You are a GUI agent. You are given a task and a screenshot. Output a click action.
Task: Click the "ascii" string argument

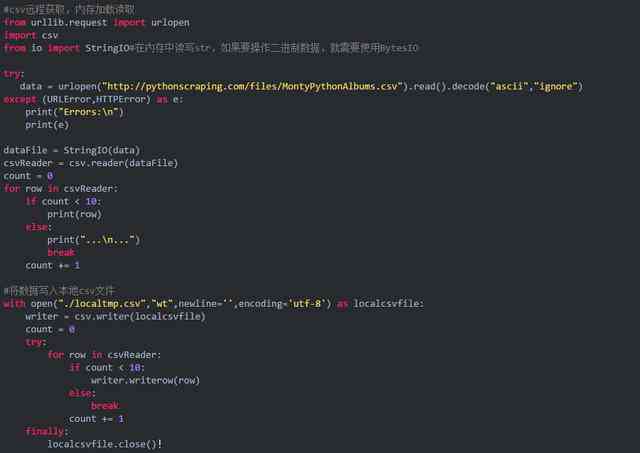[x=509, y=87]
